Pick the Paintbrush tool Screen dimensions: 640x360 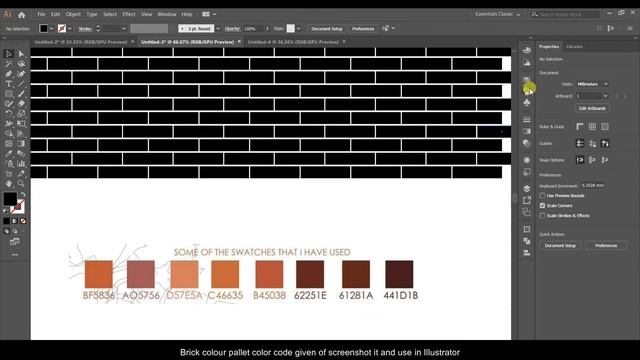pyautogui.click(x=21, y=94)
